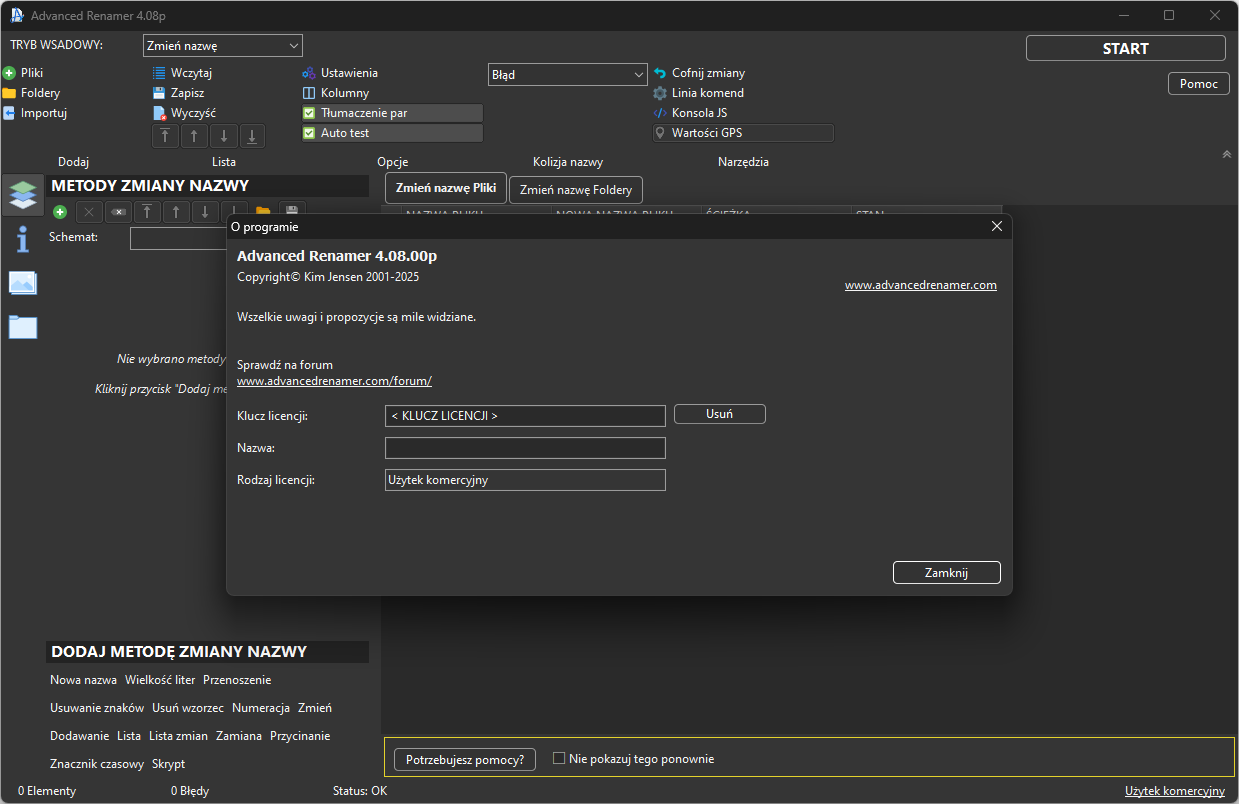Viewport: 1239px width, 804px height.
Task: Open the advancedrenamer.com/forum/ link
Action: coord(334,381)
